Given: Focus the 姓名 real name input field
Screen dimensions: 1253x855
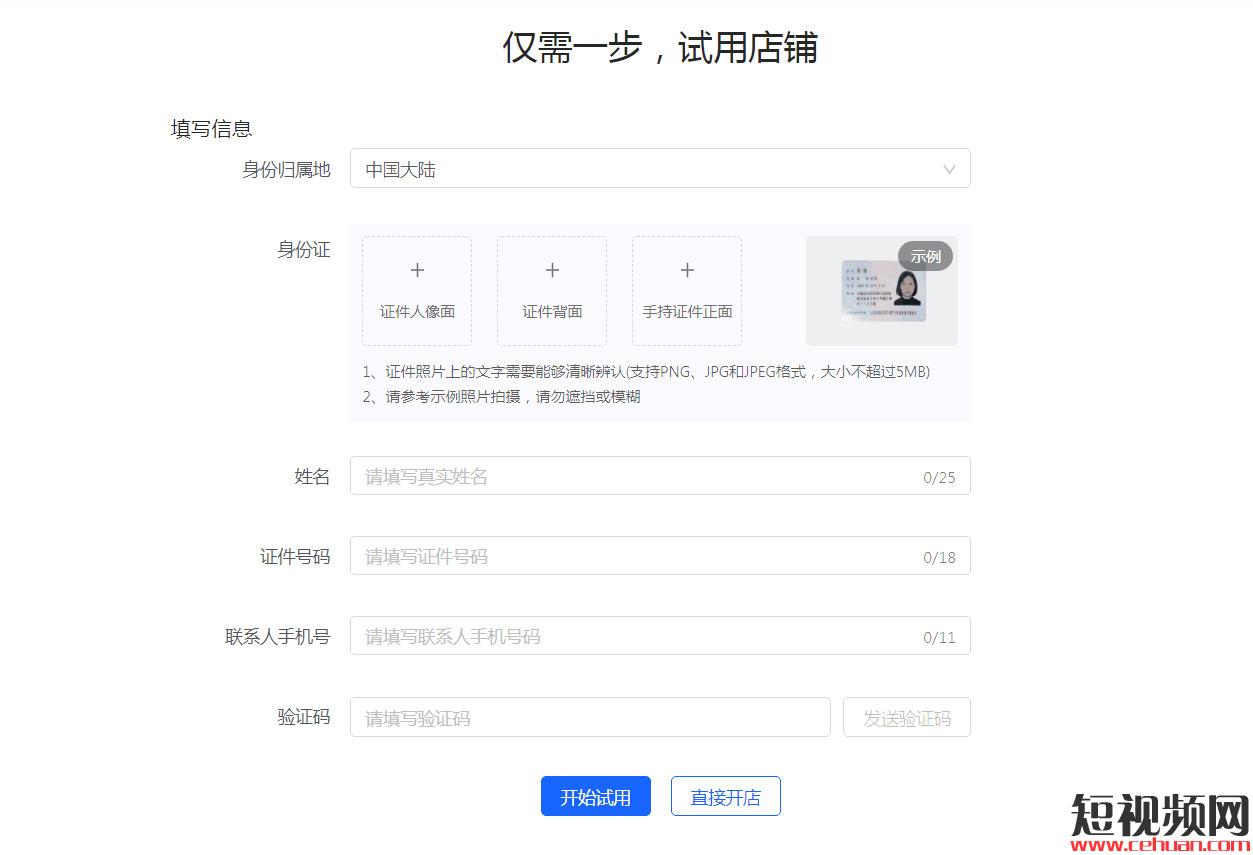Looking at the screenshot, I should tap(630, 476).
